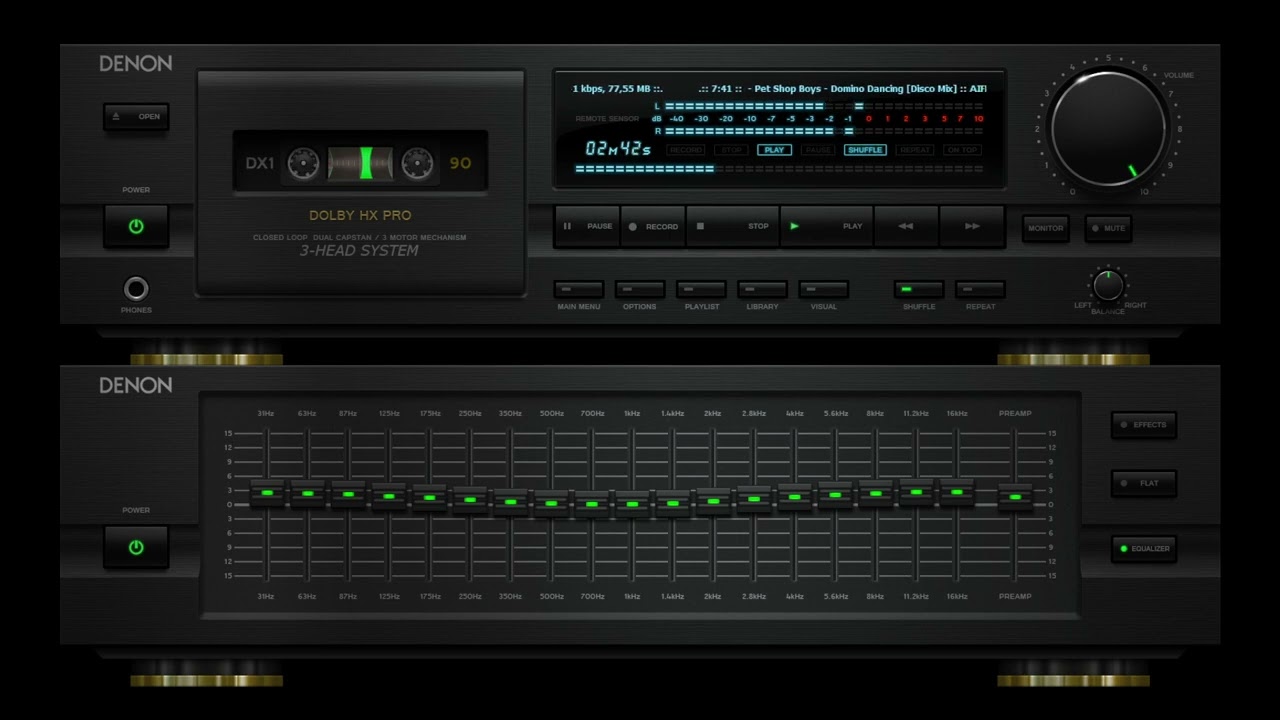Toggle the REPEAT indicator in display

tap(914, 150)
